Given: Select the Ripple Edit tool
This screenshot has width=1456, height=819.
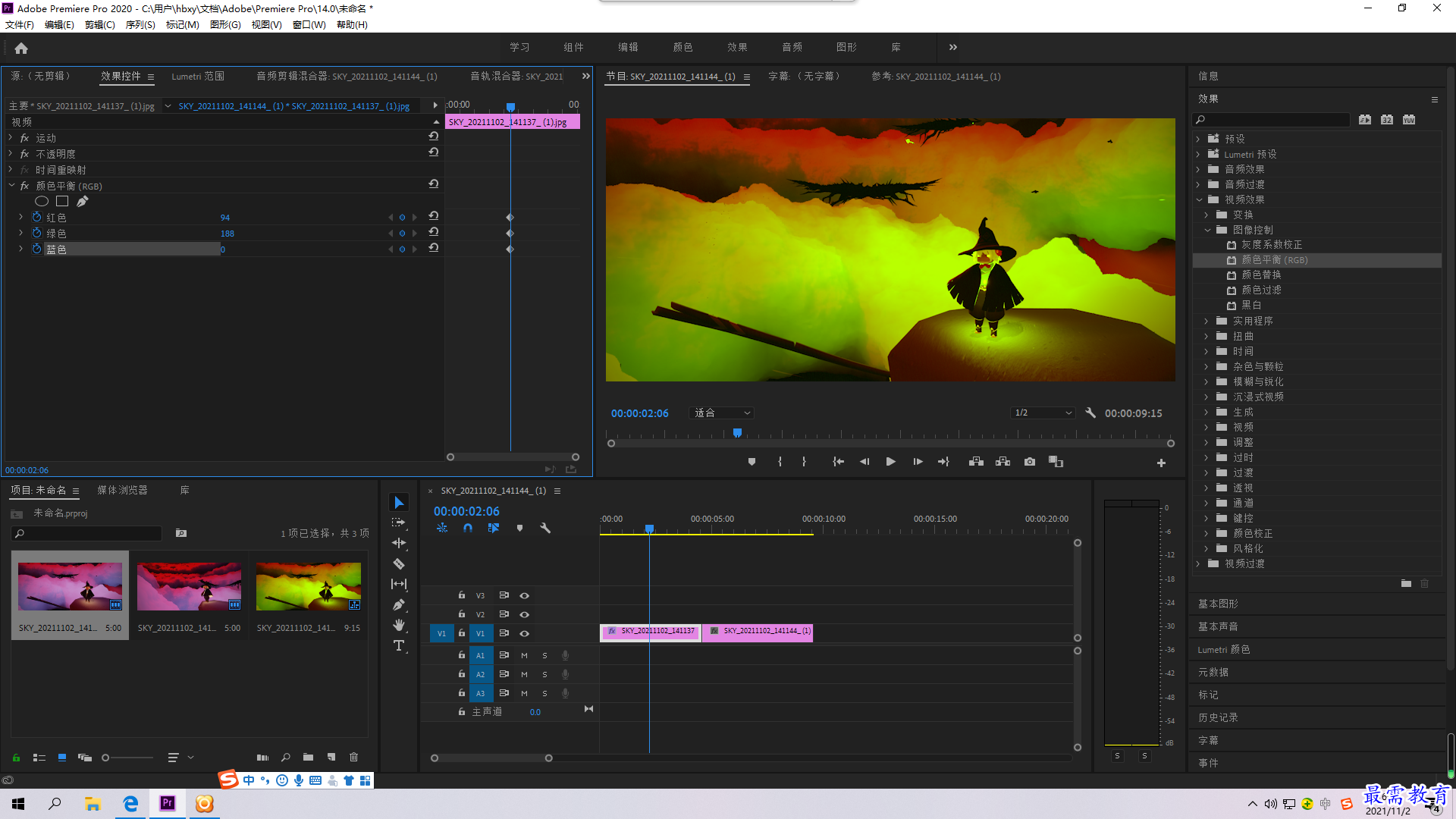Looking at the screenshot, I should pos(399,544).
